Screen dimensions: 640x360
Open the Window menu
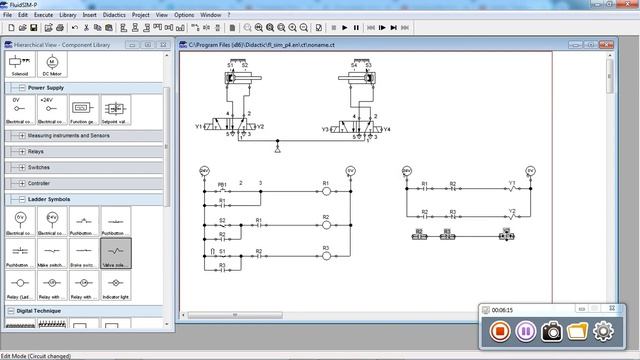[x=211, y=15]
